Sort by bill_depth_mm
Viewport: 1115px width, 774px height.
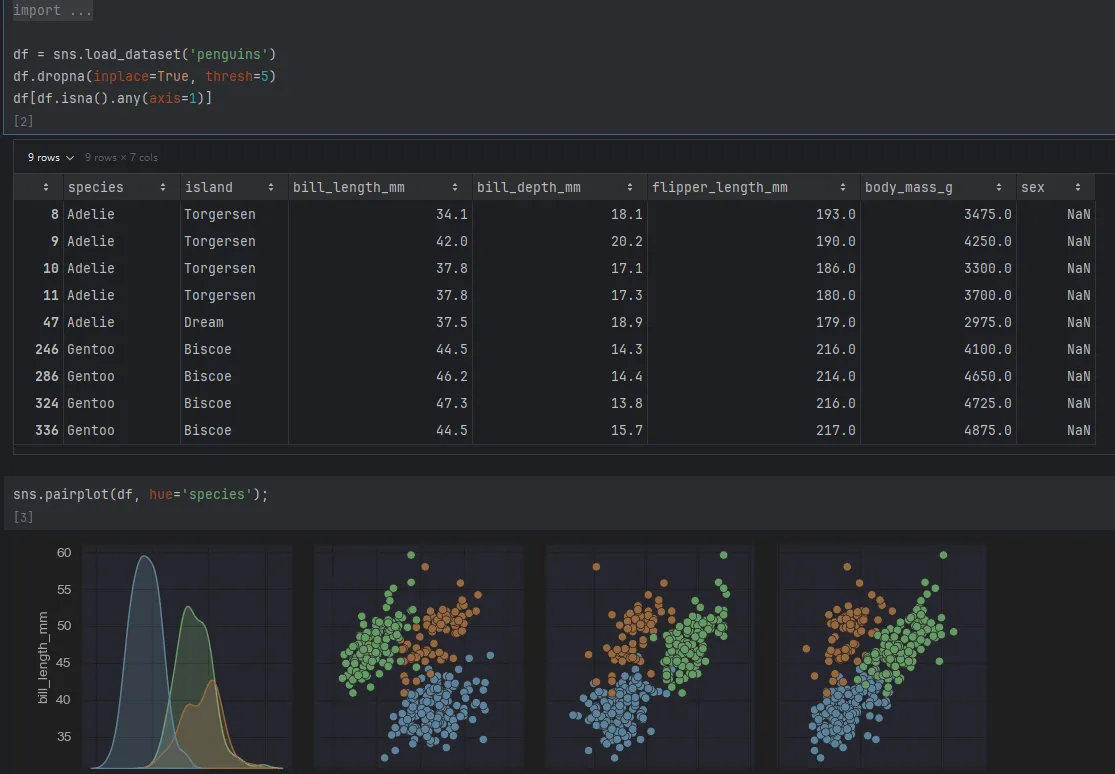click(x=630, y=187)
